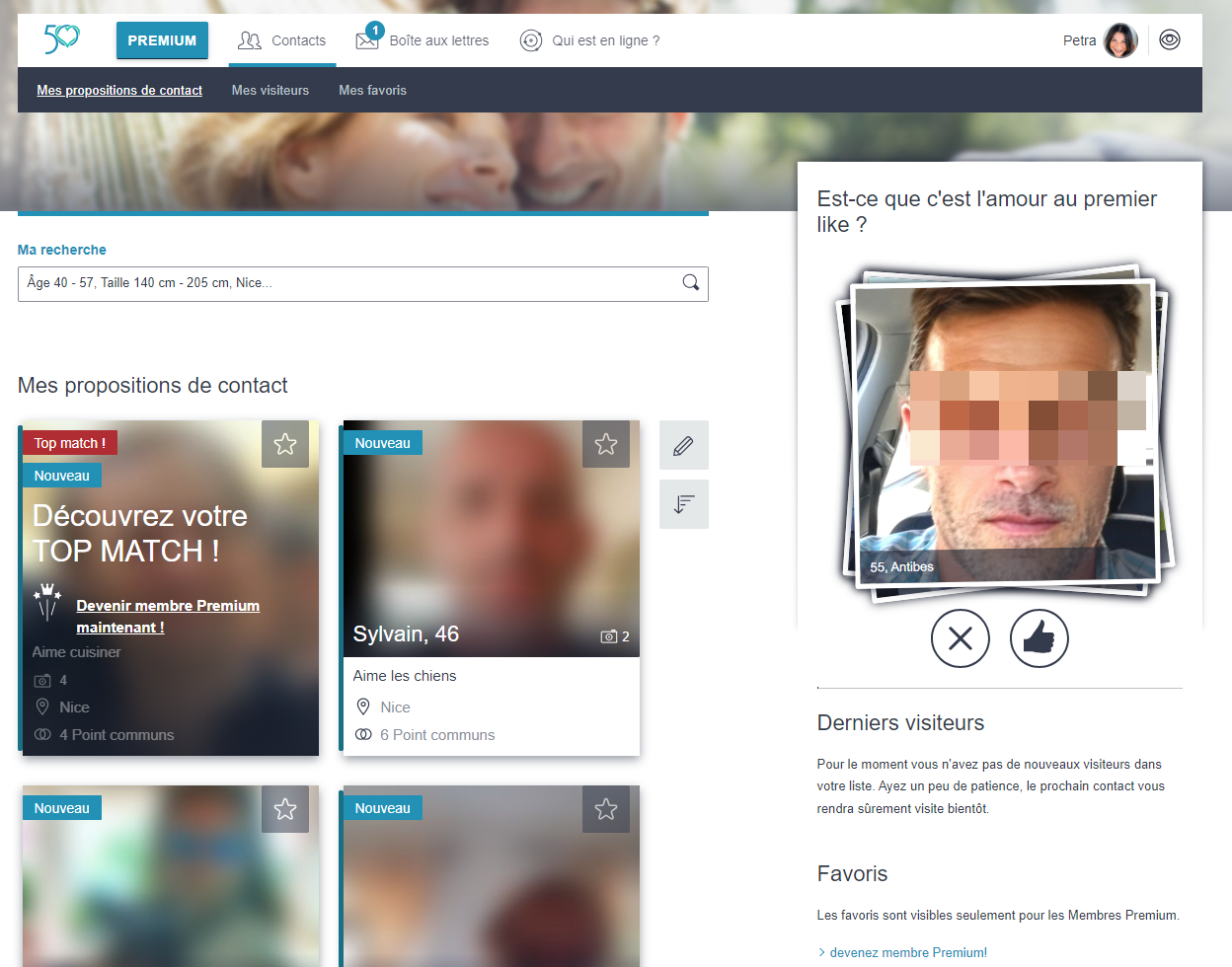Click the search magnifier in Ma recherche

click(x=691, y=283)
